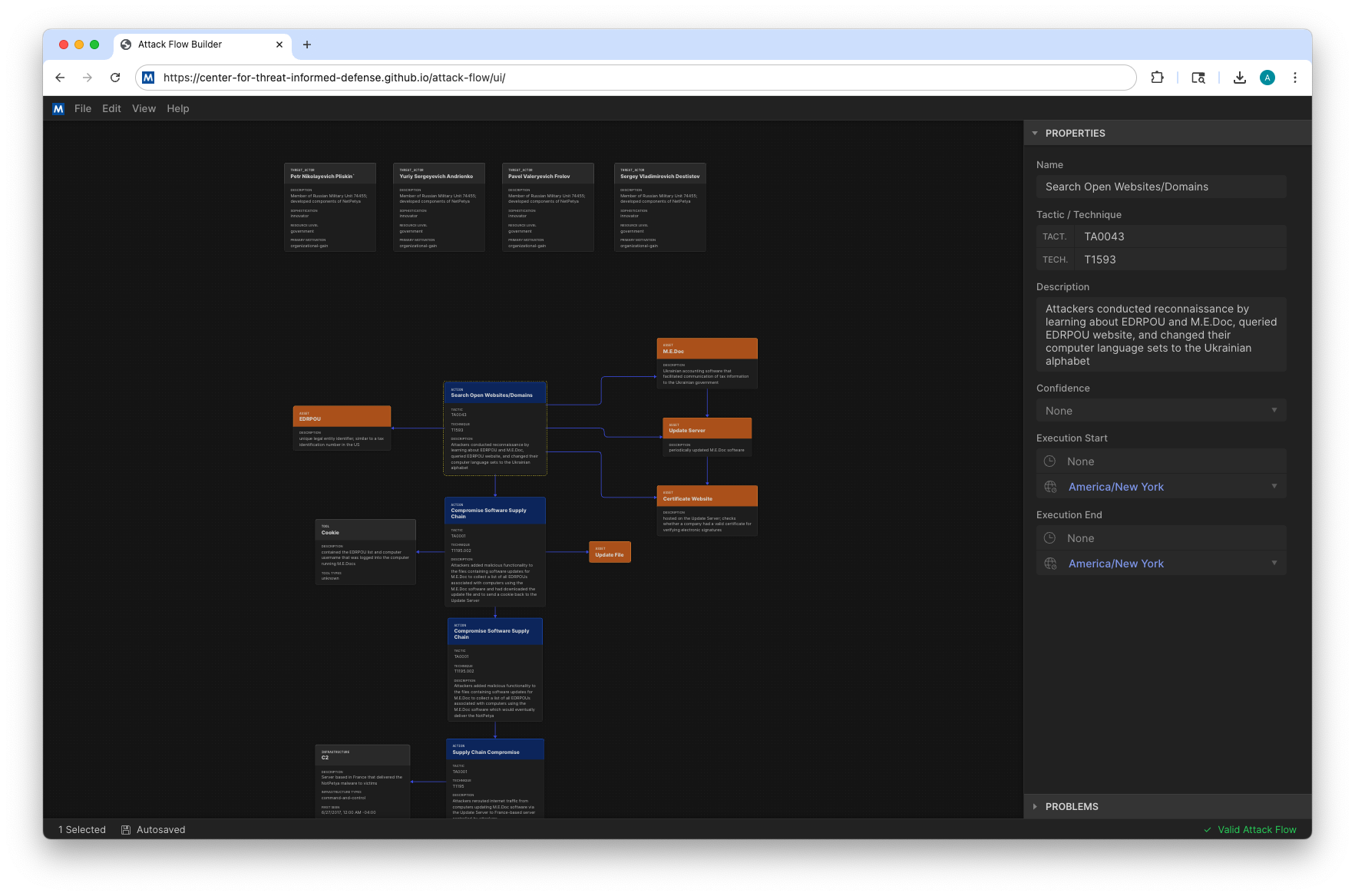Select the Compromise Software Supply Chain node beside Cookie
The height and width of the screenshot is (896, 1355).
point(495,552)
